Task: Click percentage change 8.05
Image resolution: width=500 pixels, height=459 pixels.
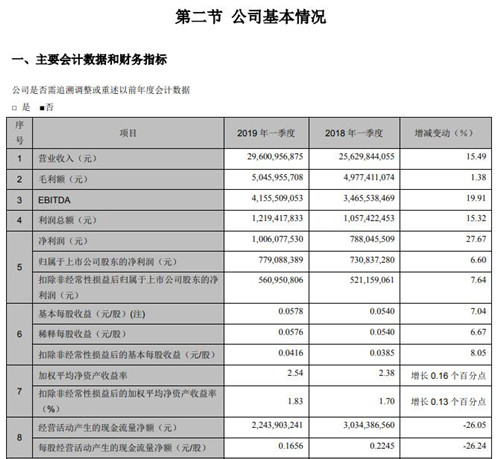Action: (x=478, y=353)
